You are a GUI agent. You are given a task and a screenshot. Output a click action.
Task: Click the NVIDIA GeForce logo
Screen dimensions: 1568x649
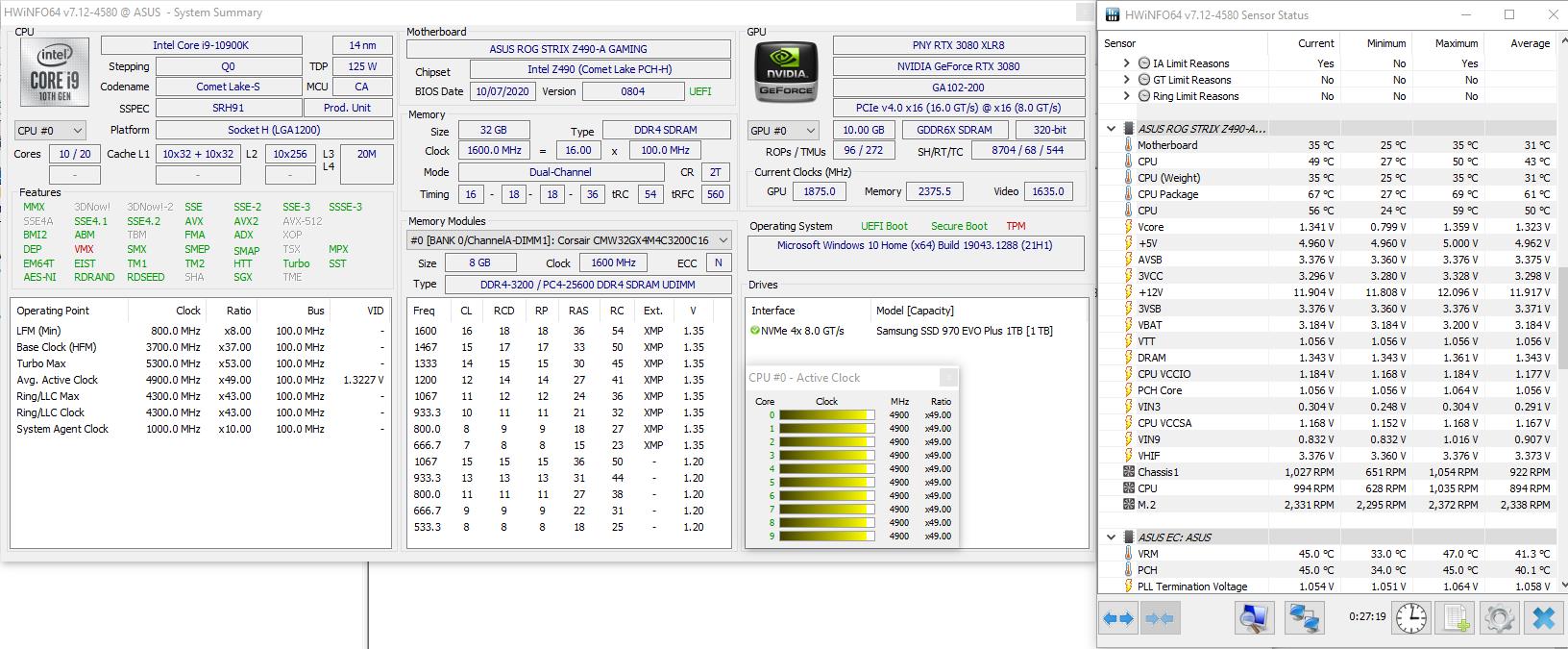785,72
